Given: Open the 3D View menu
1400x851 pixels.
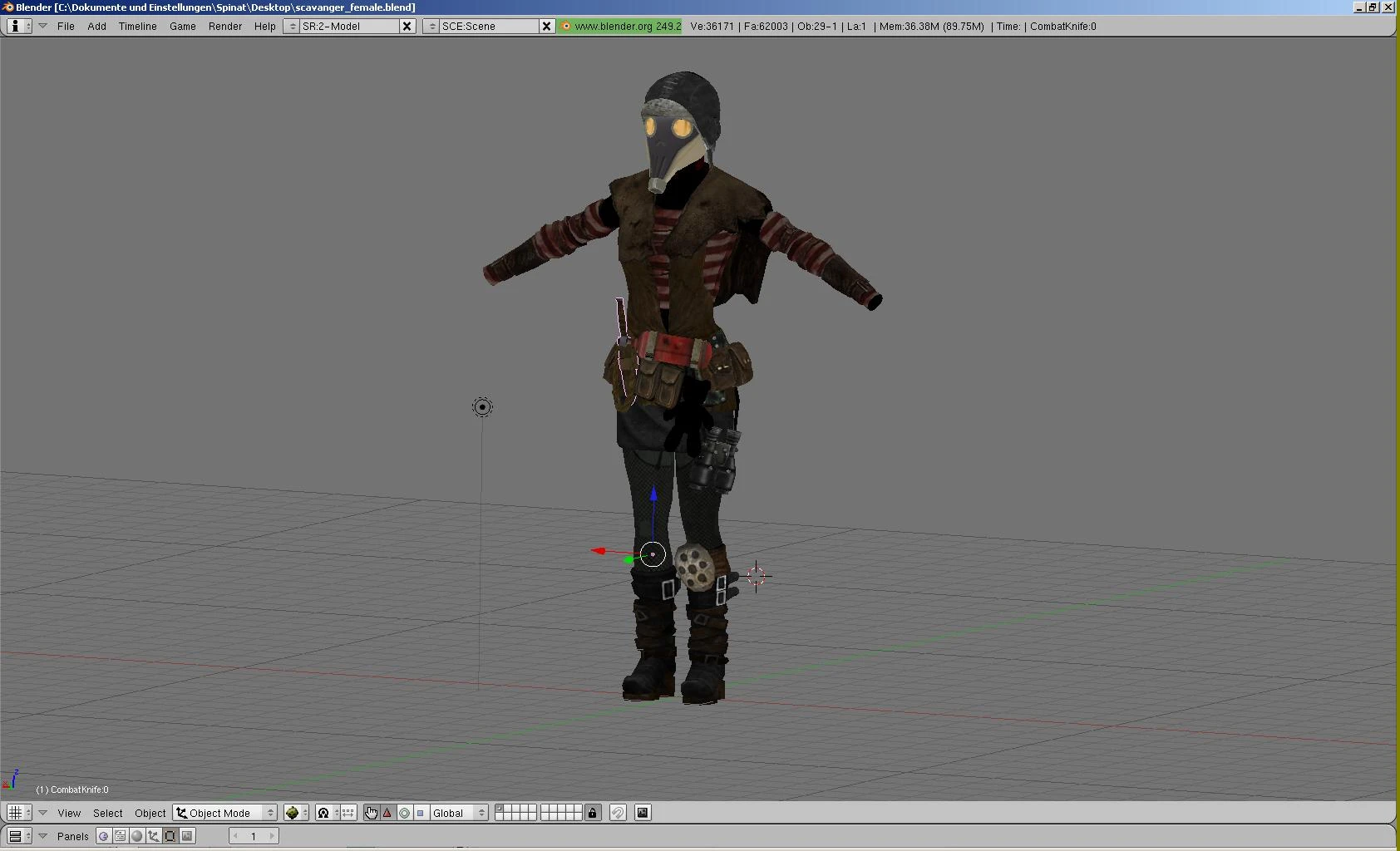Looking at the screenshot, I should click(x=69, y=813).
